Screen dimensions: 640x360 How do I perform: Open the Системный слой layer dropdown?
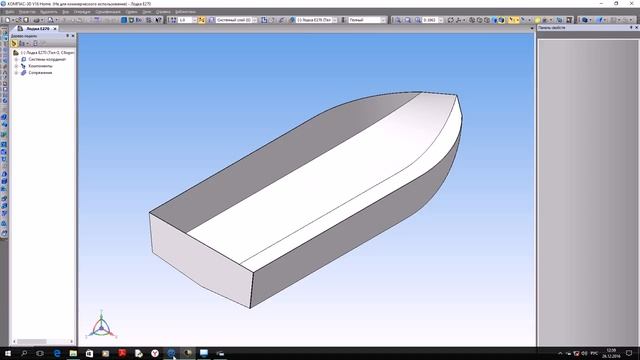pyautogui.click(x=255, y=20)
